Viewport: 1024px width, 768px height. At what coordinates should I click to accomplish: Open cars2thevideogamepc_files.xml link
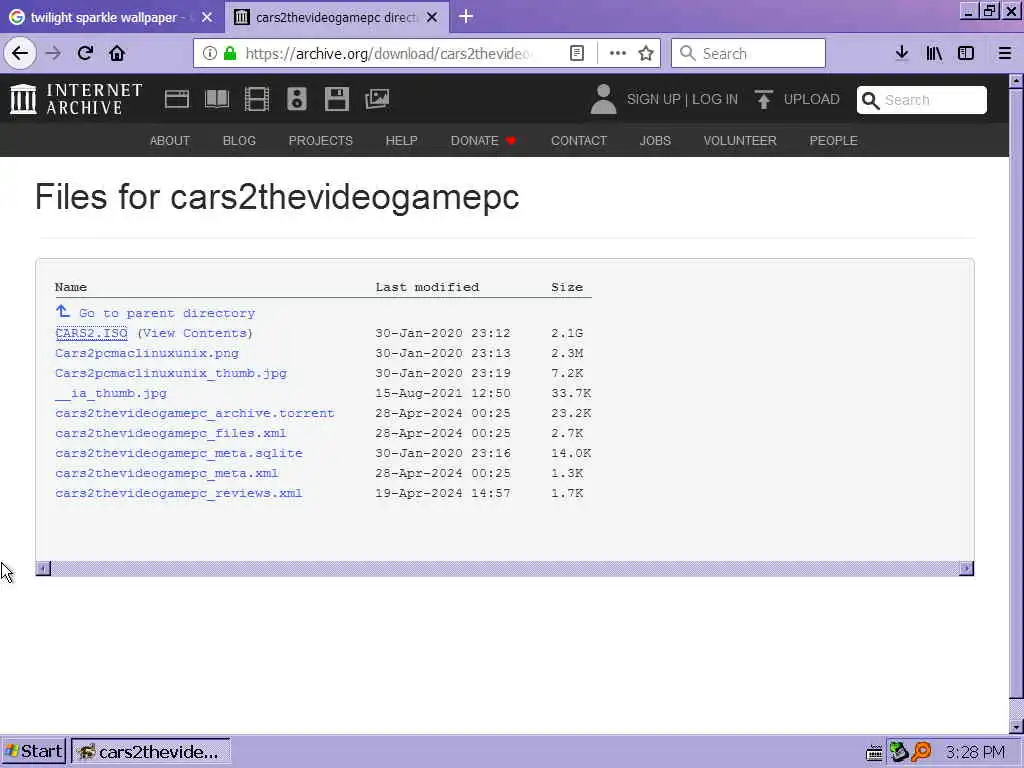[x=171, y=433]
